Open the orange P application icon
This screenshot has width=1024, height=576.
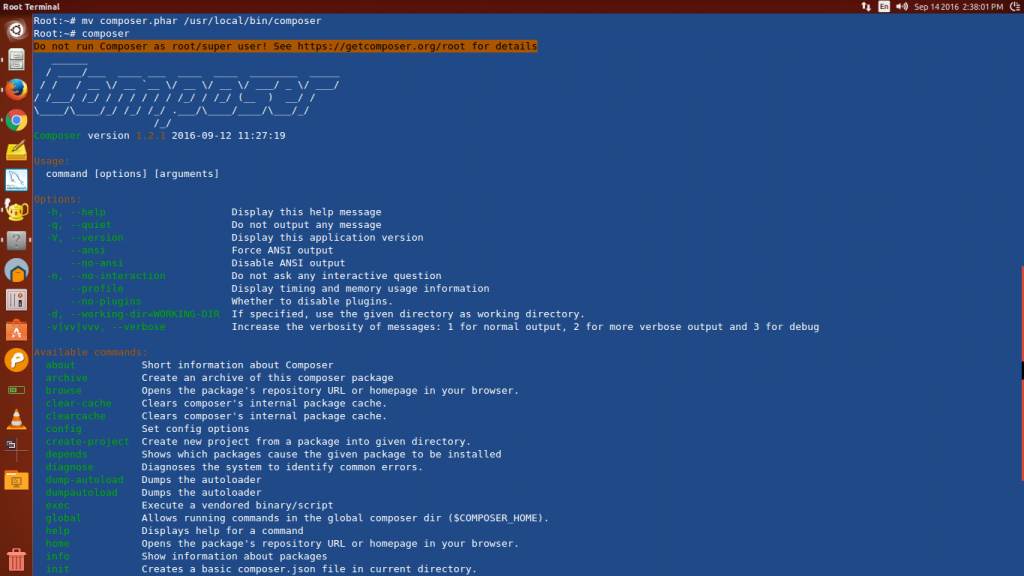click(16, 360)
